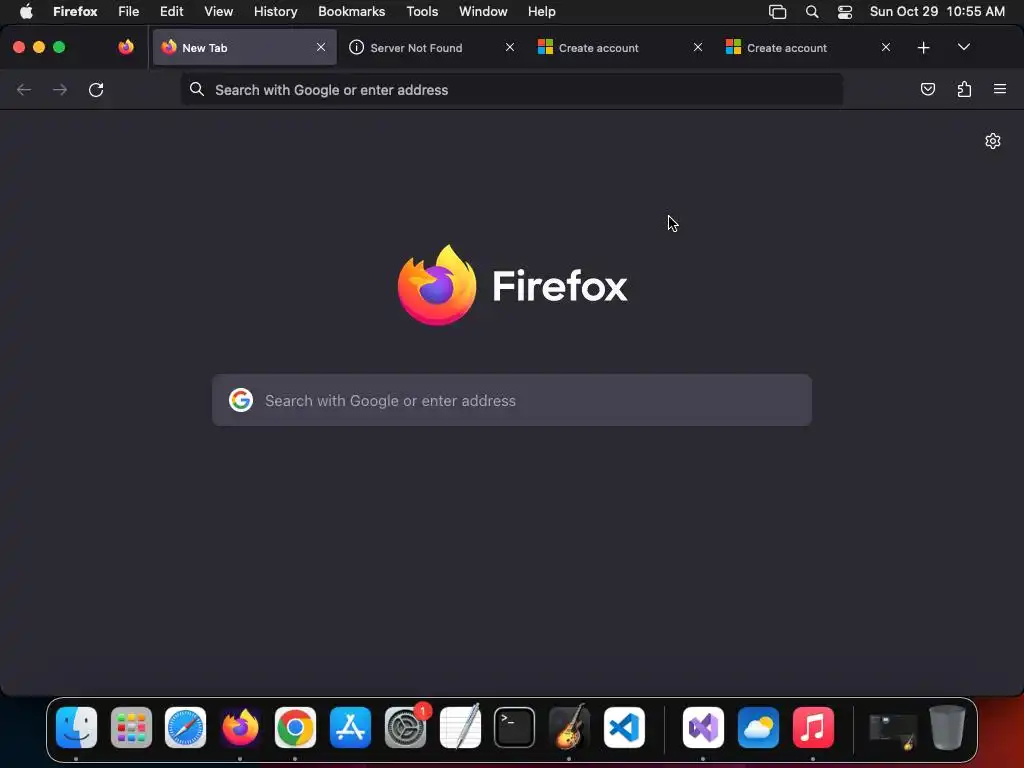Viewport: 1024px width, 768px height.
Task: Click the Firefox icon in the Dock
Action: pyautogui.click(x=240, y=728)
